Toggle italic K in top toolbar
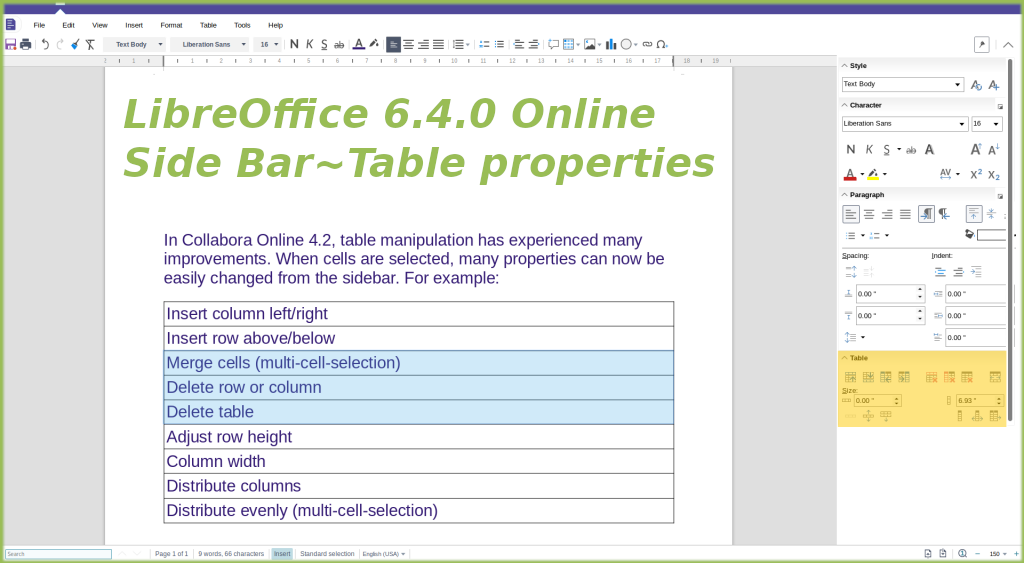 (310, 44)
